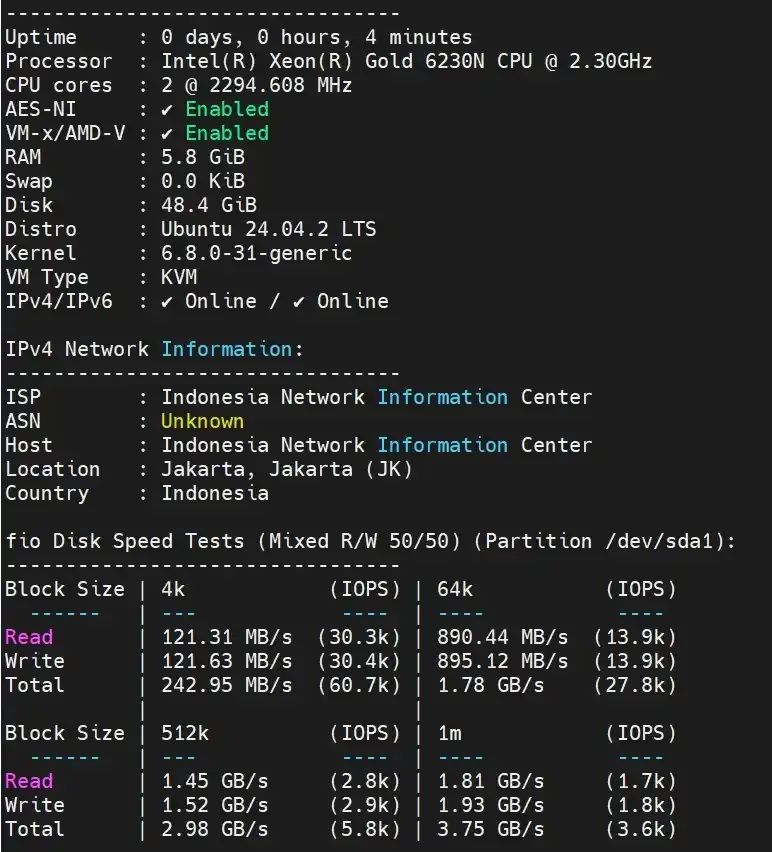Screen dimensions: 772x852
Task: Click the location 'Jakarta, Jakarta (JK)'
Action: click(x=287, y=469)
